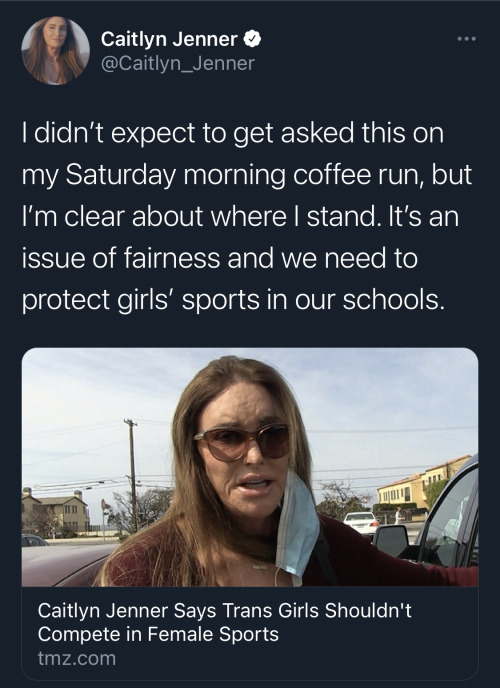Click the utility pole in preview image
This screenshot has height=688, width=500.
click(x=132, y=474)
